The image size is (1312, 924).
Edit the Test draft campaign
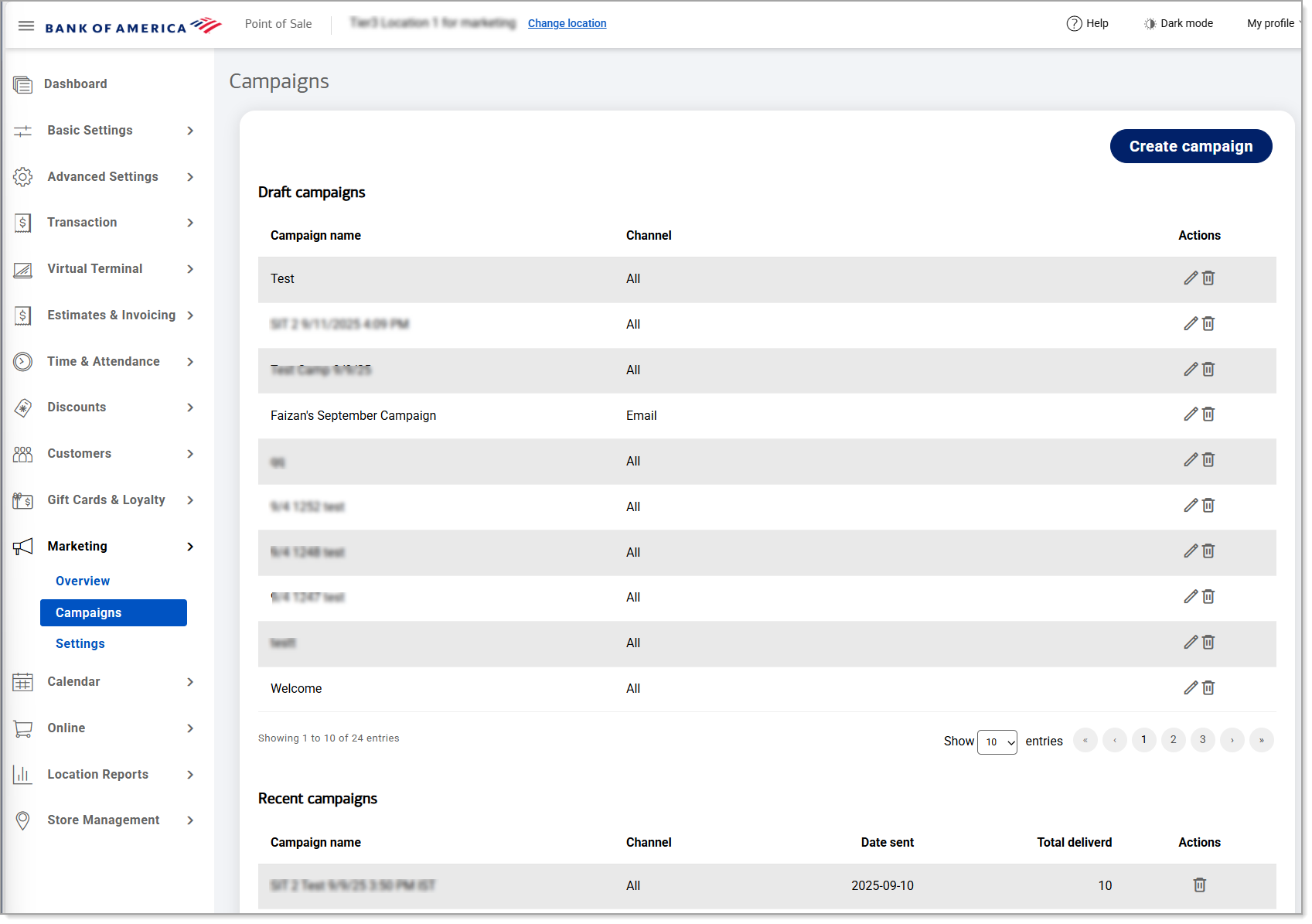coord(1190,278)
